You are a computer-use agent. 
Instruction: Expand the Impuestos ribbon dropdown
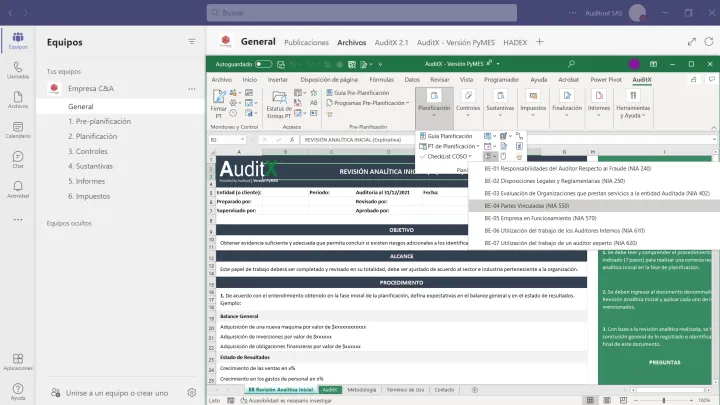(533, 104)
